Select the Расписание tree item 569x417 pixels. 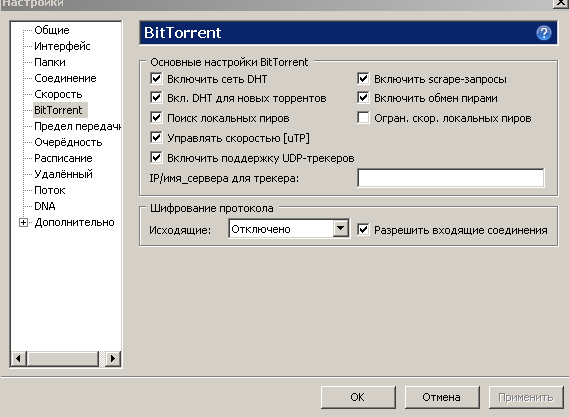[x=63, y=158]
